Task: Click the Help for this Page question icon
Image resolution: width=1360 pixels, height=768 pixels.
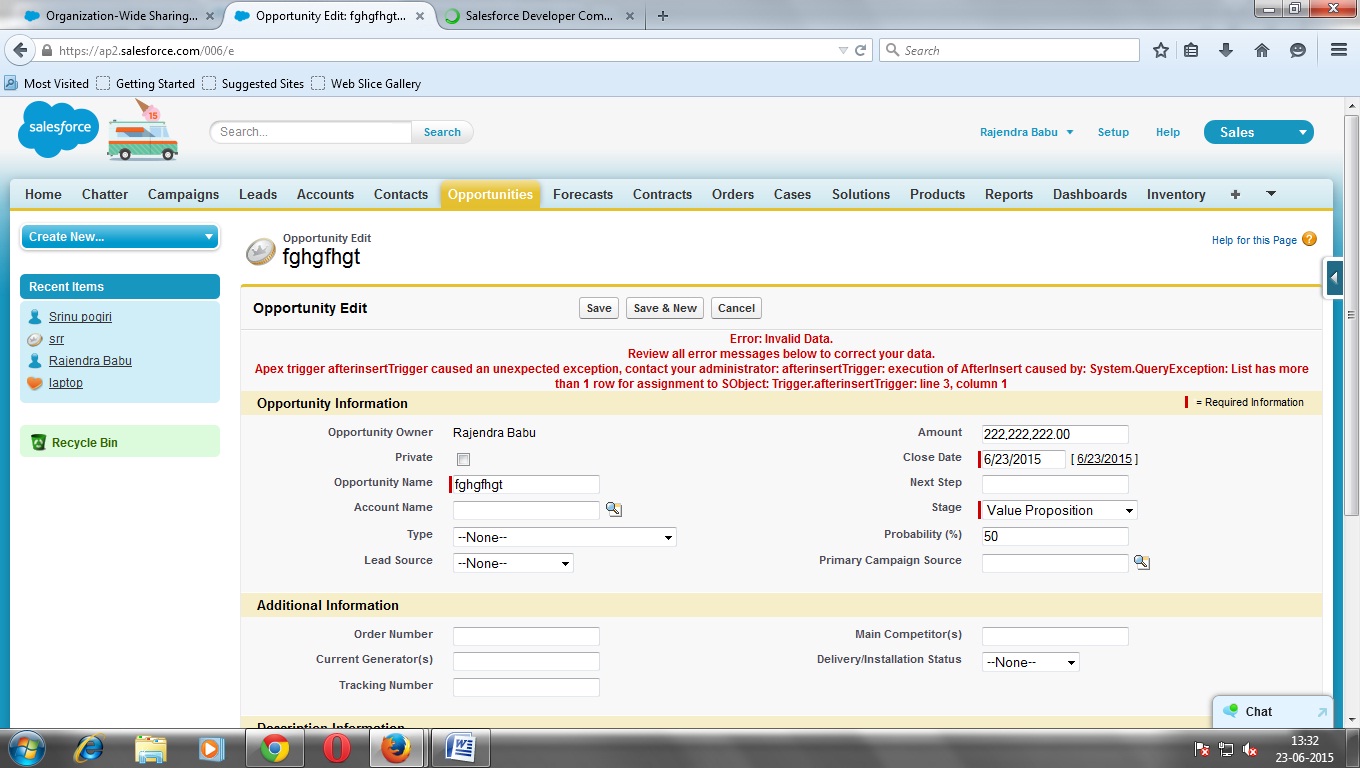Action: pos(1309,240)
